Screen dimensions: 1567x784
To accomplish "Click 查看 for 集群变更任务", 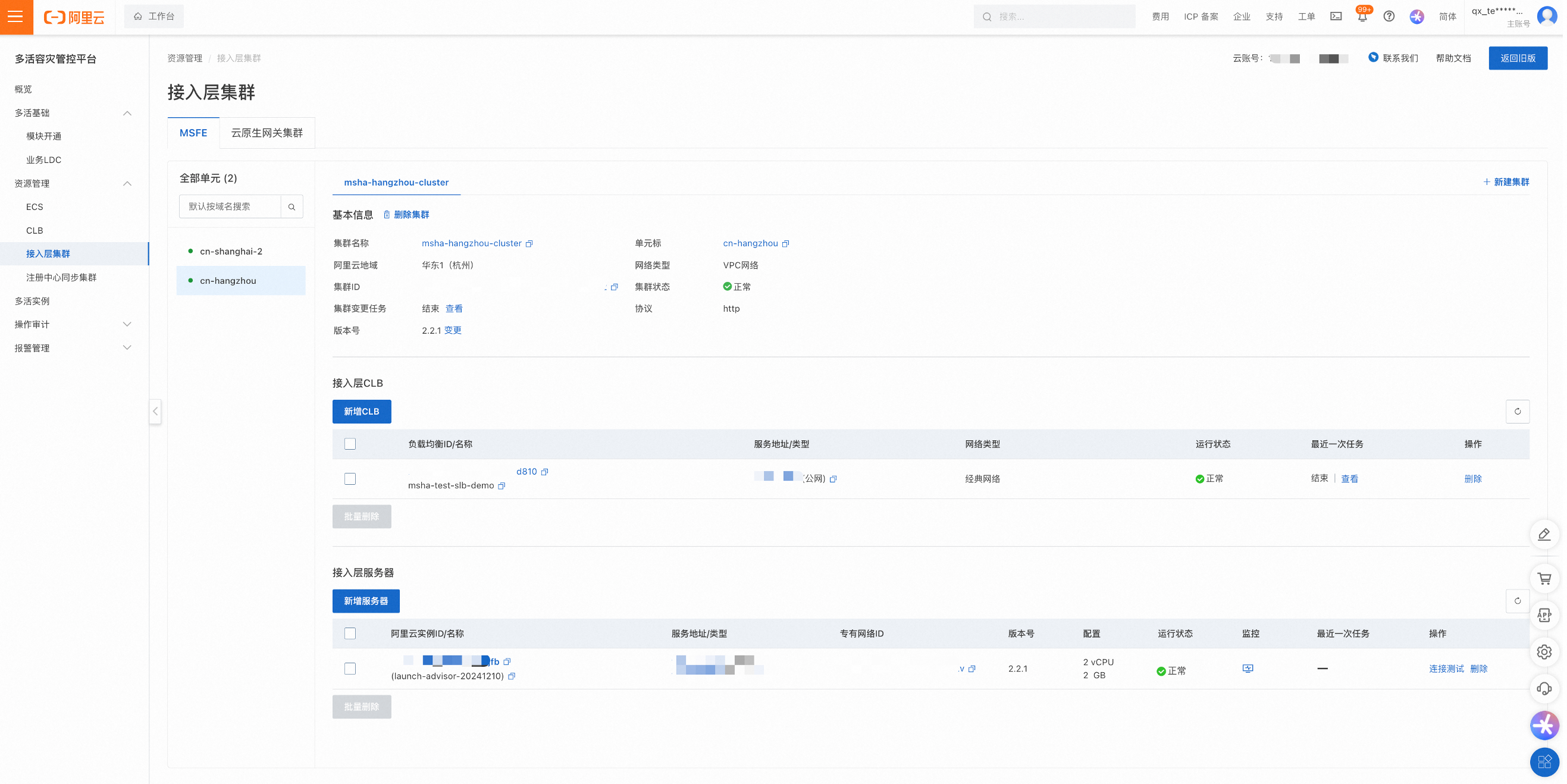I will [455, 309].
